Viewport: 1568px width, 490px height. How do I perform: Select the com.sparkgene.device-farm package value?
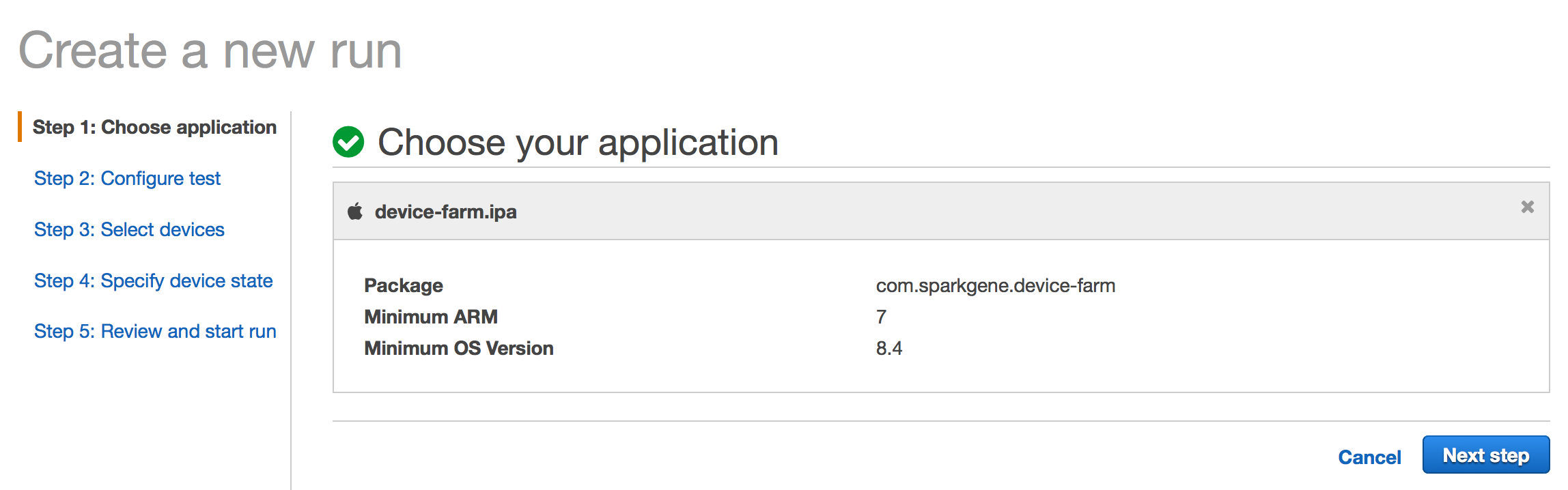point(995,286)
